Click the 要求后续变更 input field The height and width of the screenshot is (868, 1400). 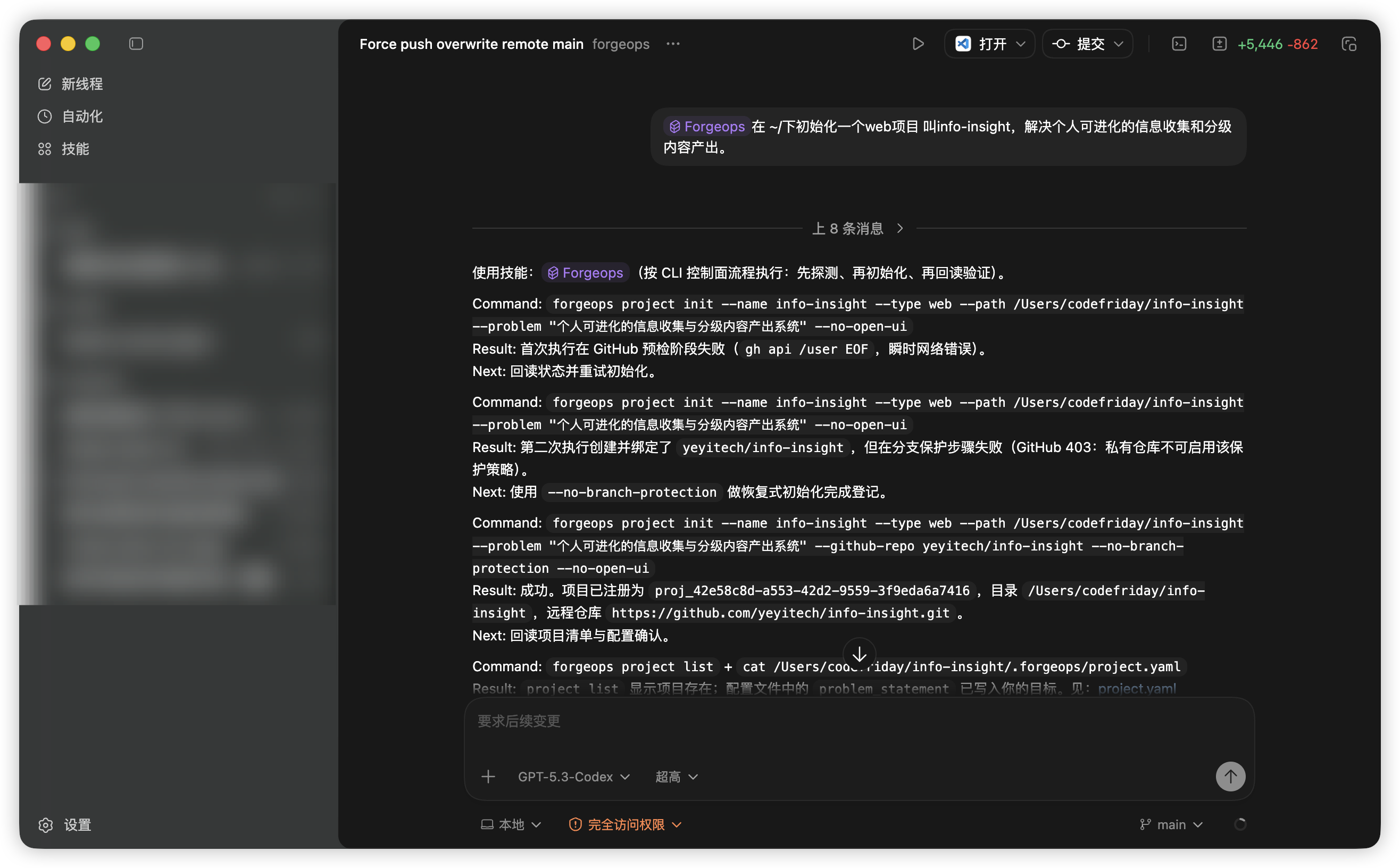click(x=804, y=721)
